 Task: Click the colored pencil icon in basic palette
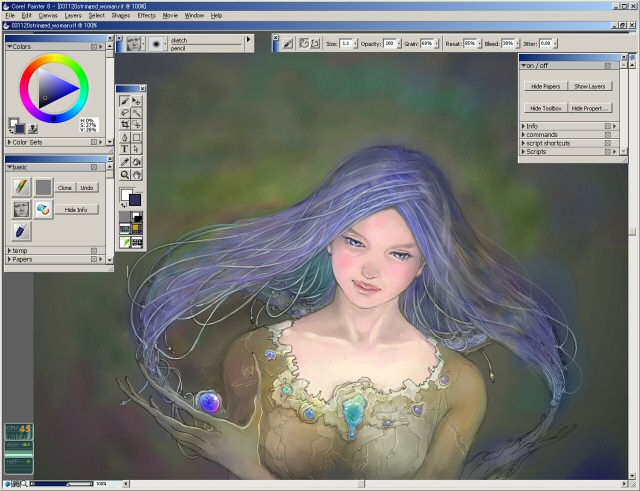point(21,187)
